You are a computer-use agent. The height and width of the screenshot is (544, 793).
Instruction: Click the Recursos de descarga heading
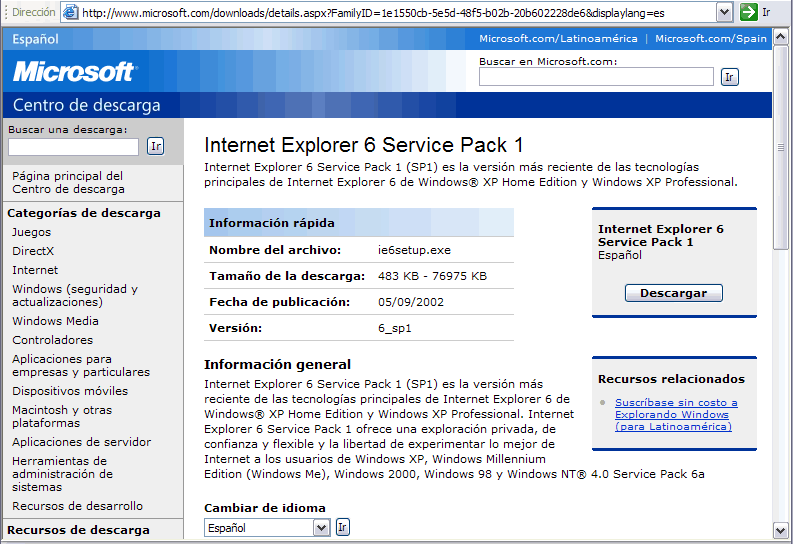pos(78,530)
